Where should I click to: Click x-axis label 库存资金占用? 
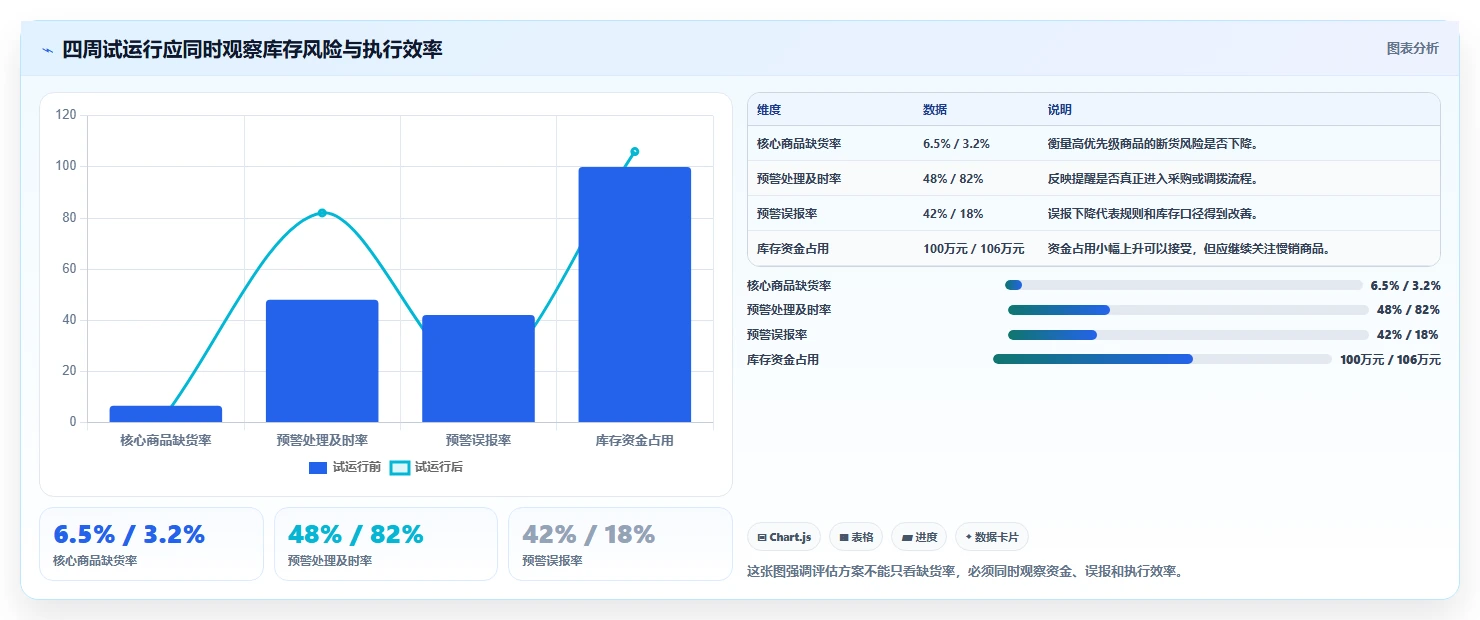pyautogui.click(x=635, y=440)
